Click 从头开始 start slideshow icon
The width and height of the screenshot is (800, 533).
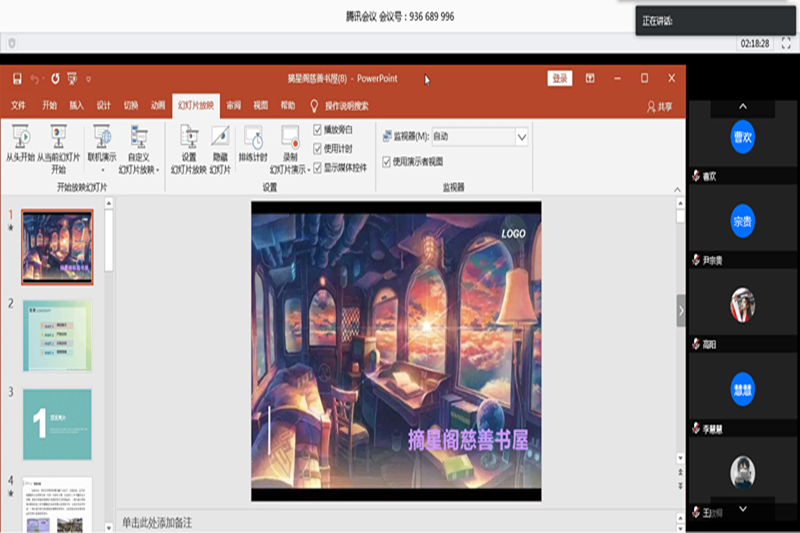click(20, 136)
